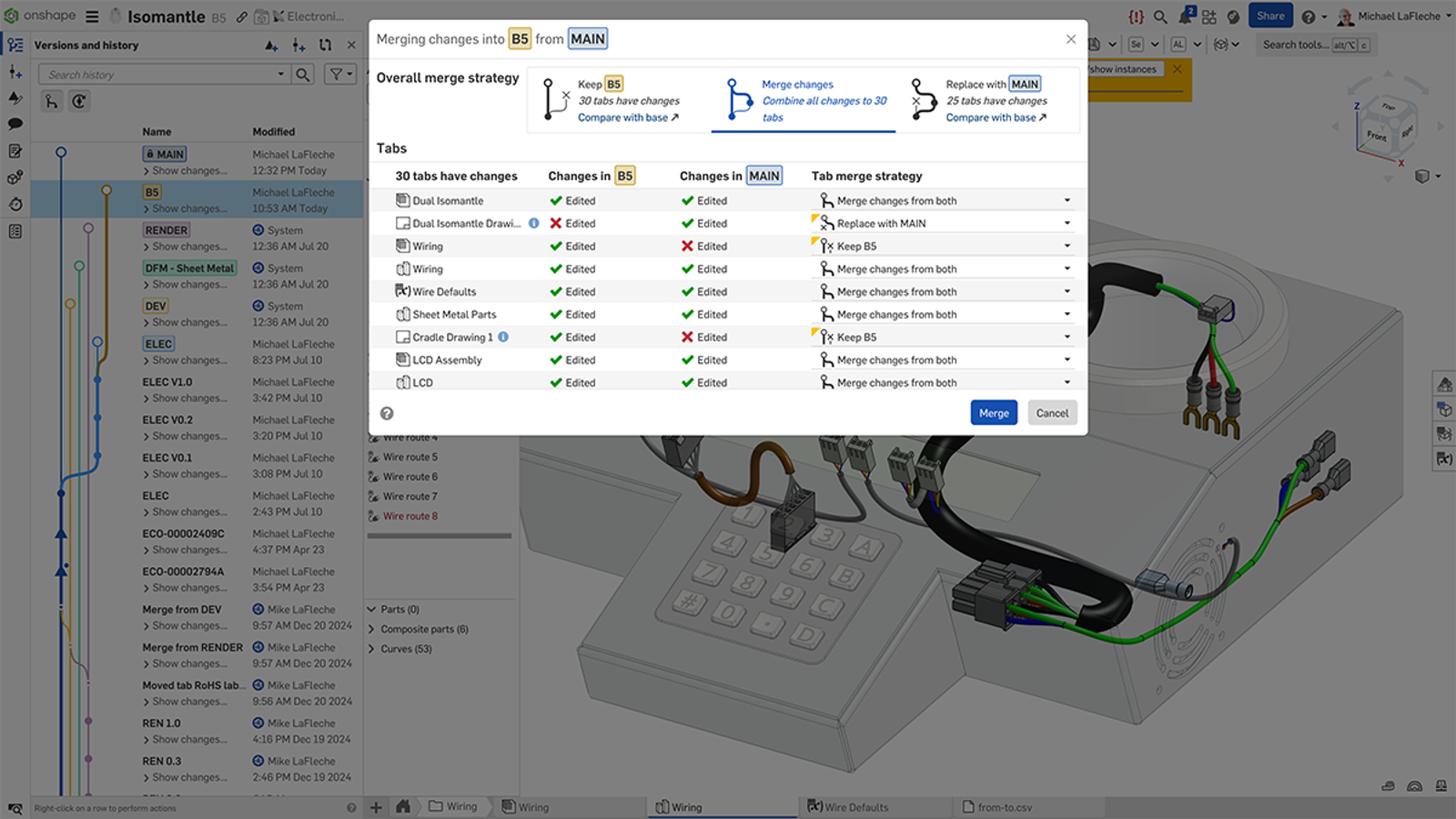Open the history filter icon in Versions panel
The height and width of the screenshot is (819, 1456).
pos(337,74)
